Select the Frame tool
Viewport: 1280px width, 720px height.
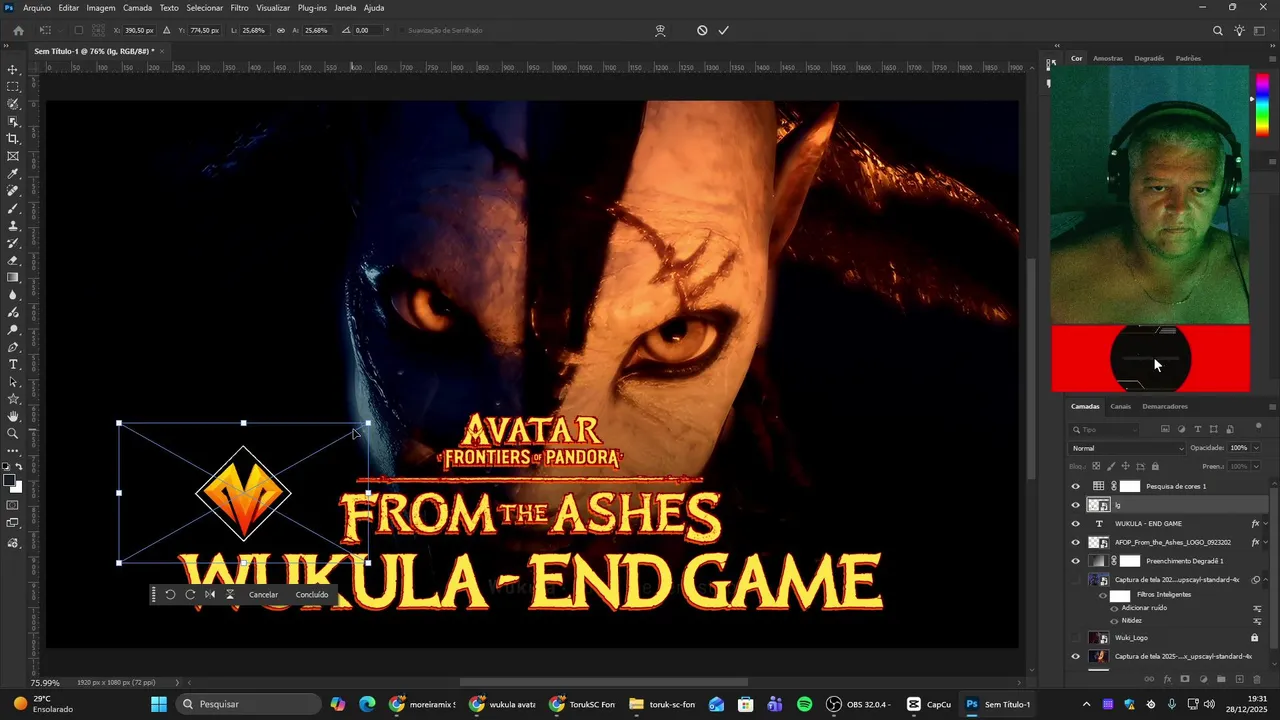tap(13, 156)
